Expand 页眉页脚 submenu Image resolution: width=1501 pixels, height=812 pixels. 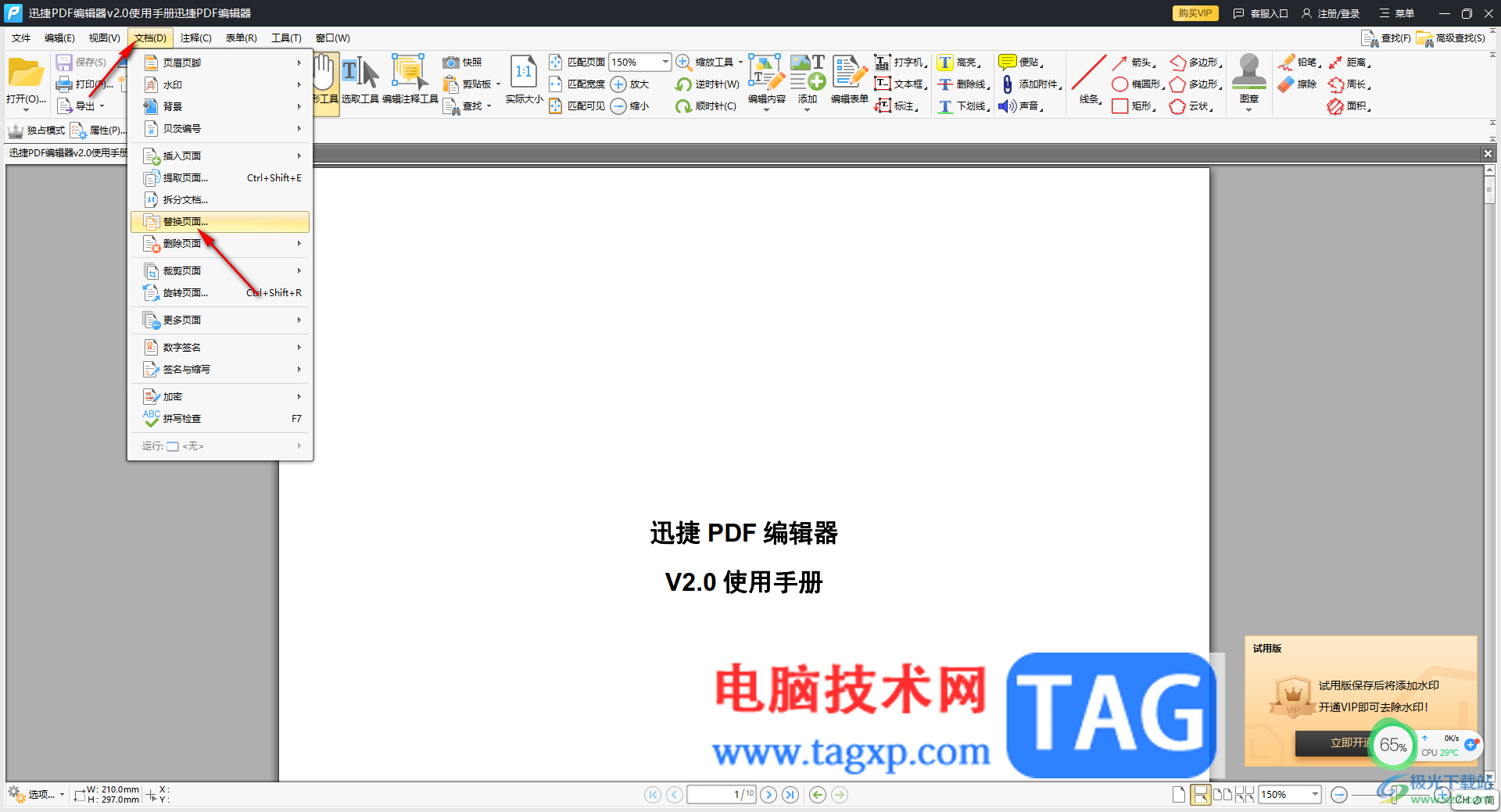point(220,63)
